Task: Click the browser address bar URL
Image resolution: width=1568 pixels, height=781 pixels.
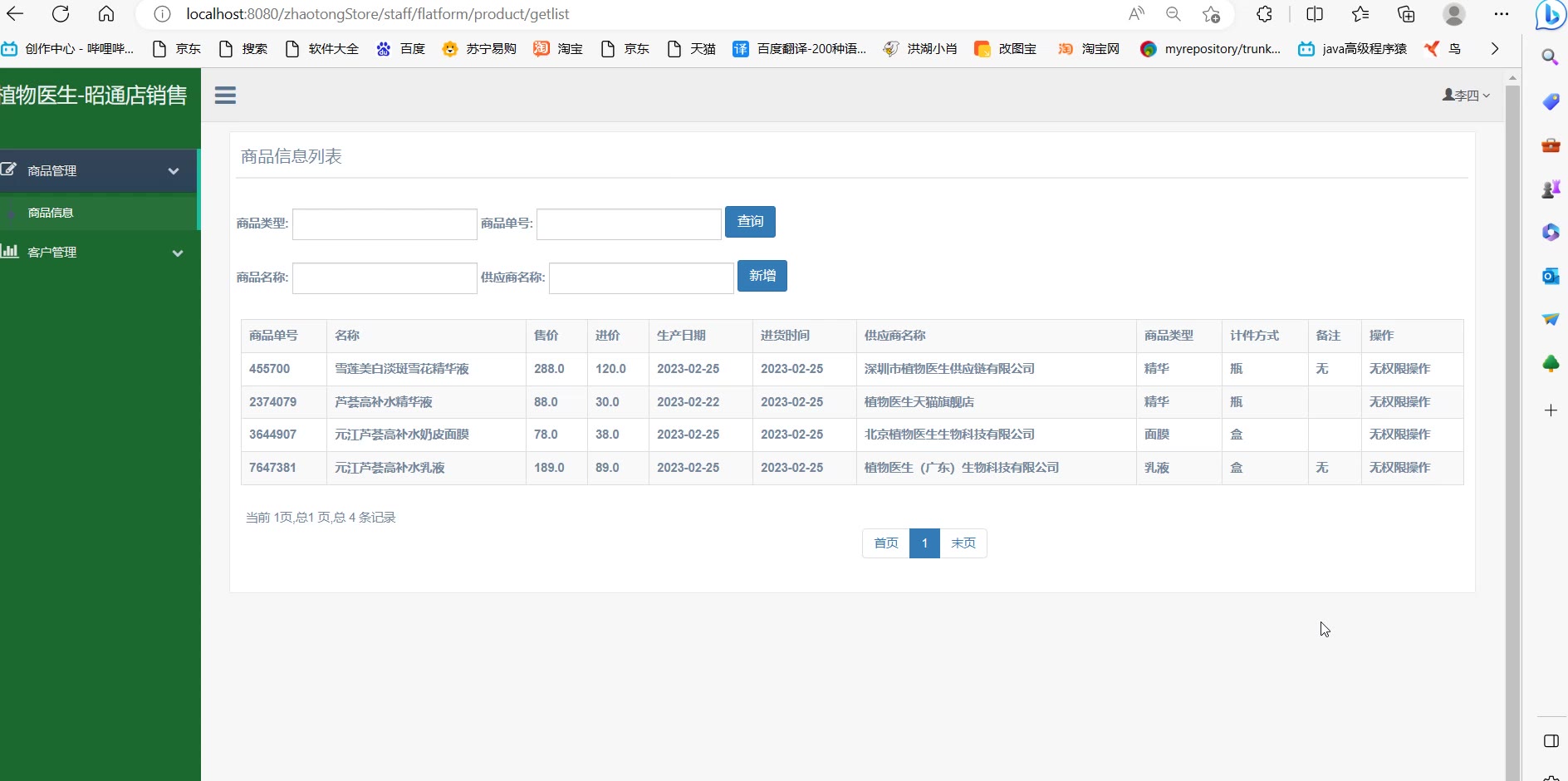Action: coord(378,14)
